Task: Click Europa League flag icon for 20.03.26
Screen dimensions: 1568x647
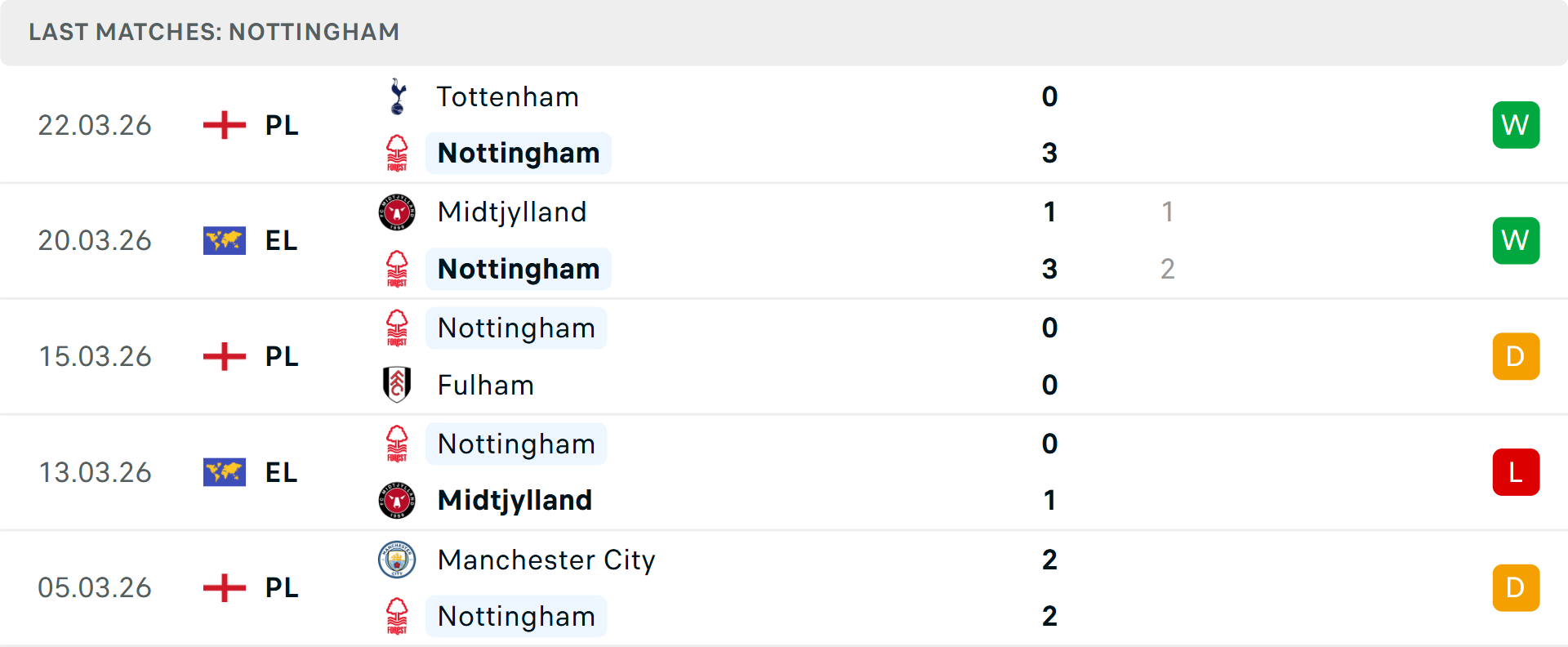Action: pos(225,240)
